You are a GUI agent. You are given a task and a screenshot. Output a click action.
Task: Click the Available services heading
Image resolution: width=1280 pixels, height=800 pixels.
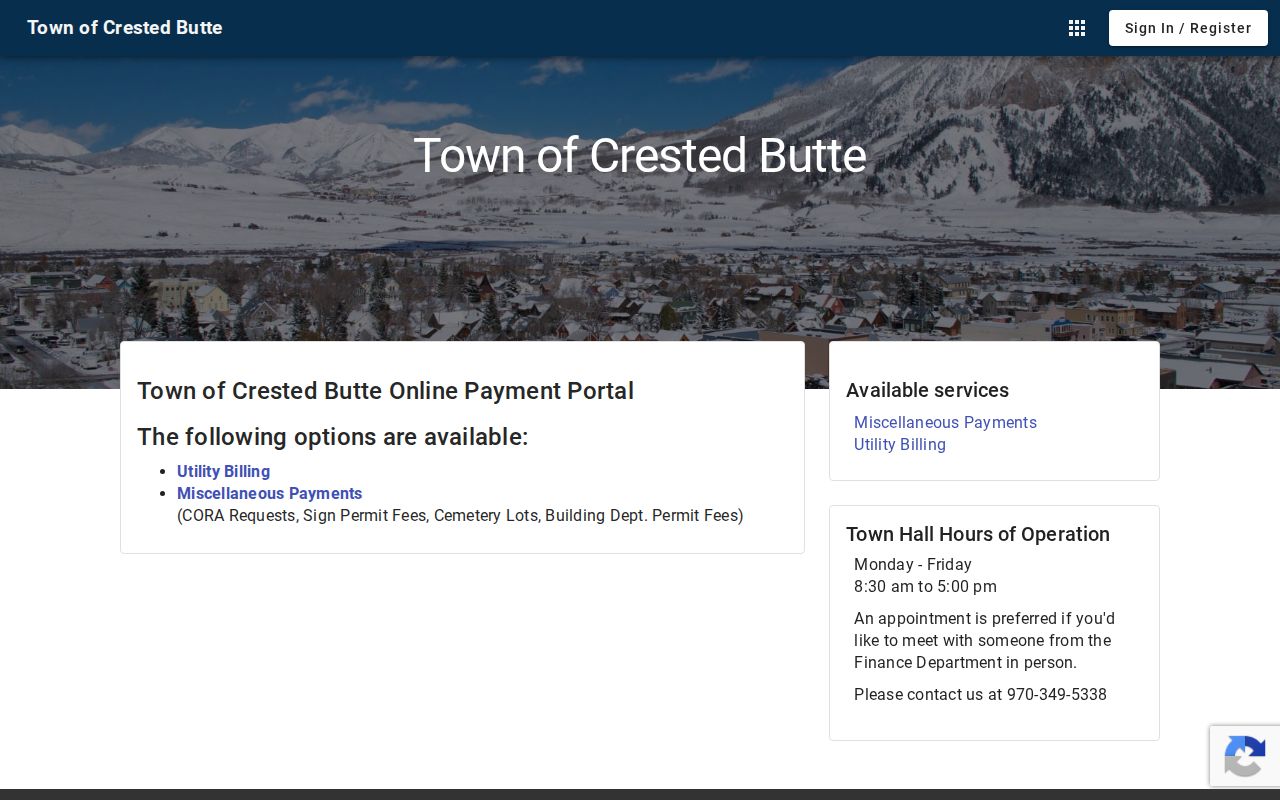coord(927,390)
